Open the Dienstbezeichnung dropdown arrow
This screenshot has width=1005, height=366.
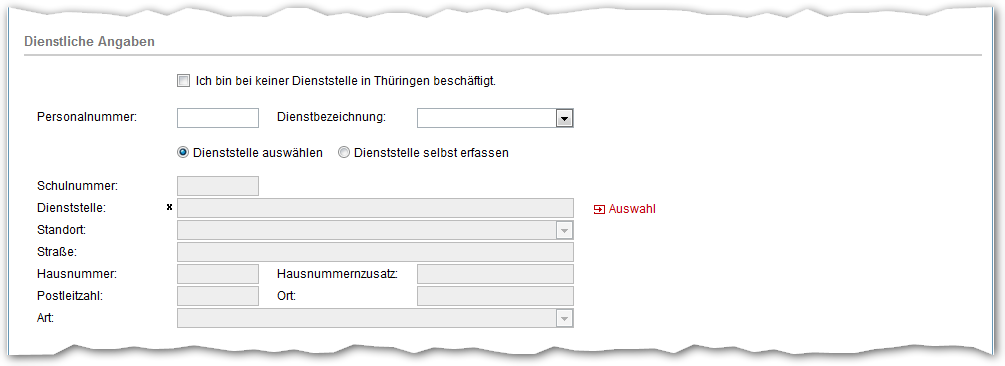coord(564,119)
